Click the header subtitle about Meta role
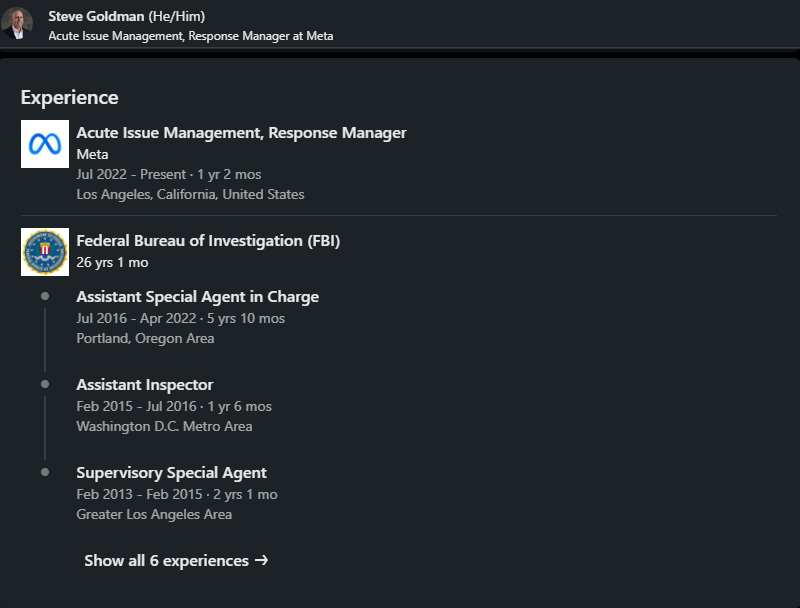 [190, 36]
